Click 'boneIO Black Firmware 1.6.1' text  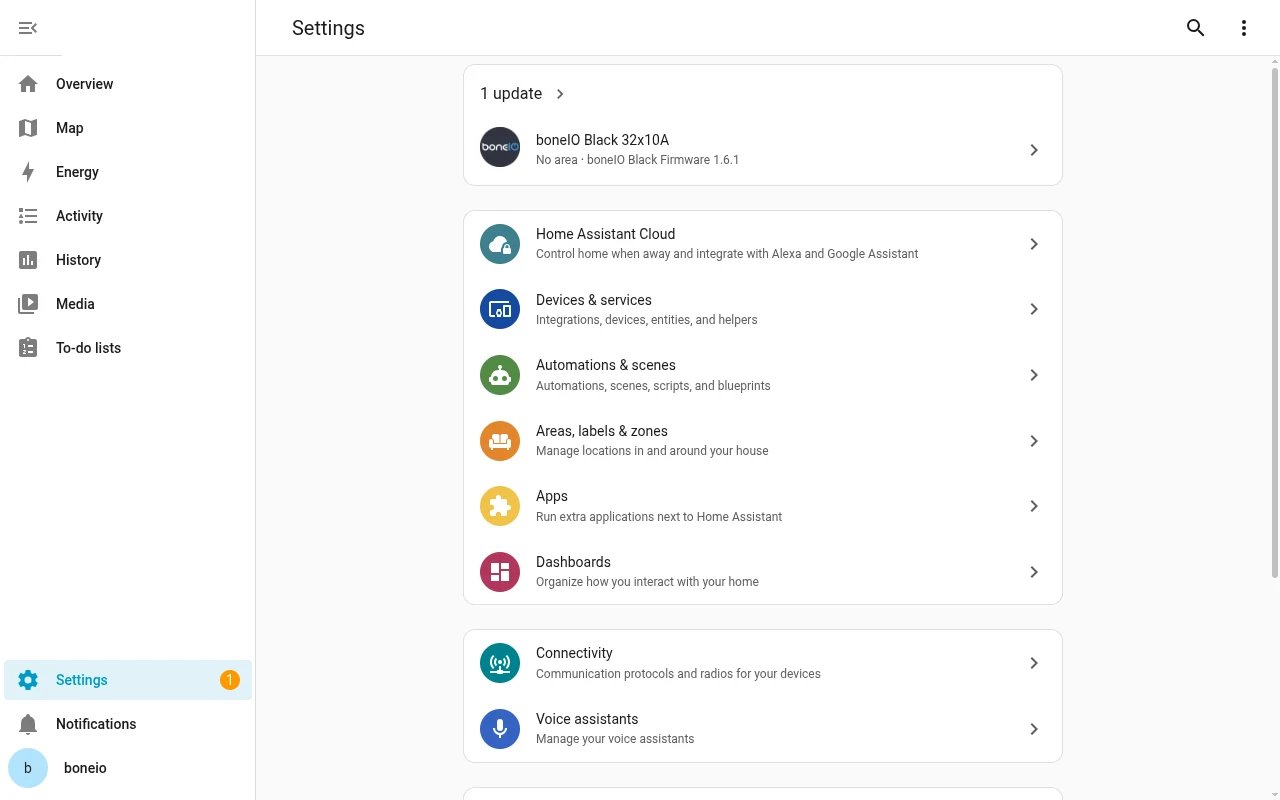(x=663, y=160)
